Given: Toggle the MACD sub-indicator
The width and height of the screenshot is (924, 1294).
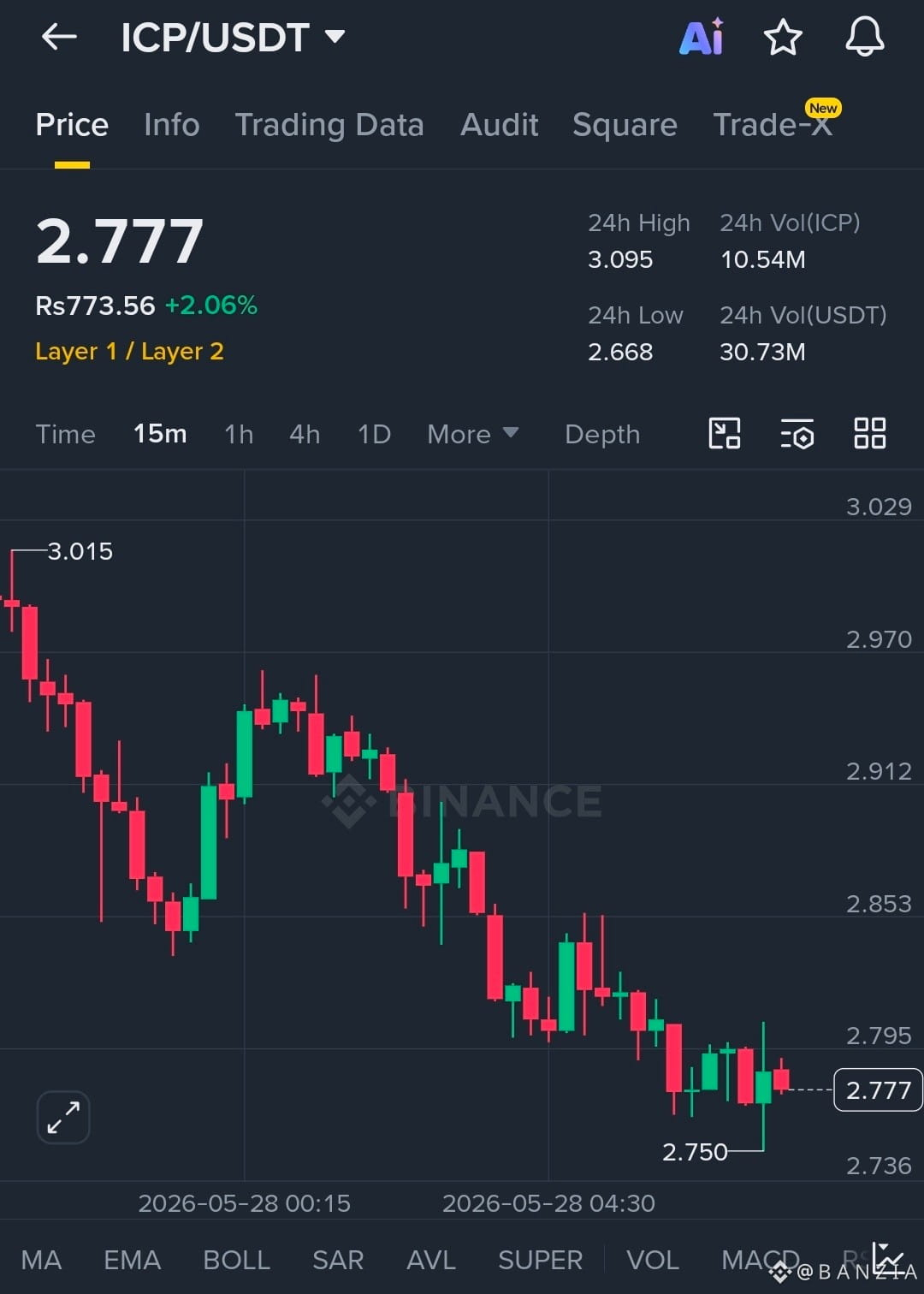Looking at the screenshot, I should (760, 1260).
